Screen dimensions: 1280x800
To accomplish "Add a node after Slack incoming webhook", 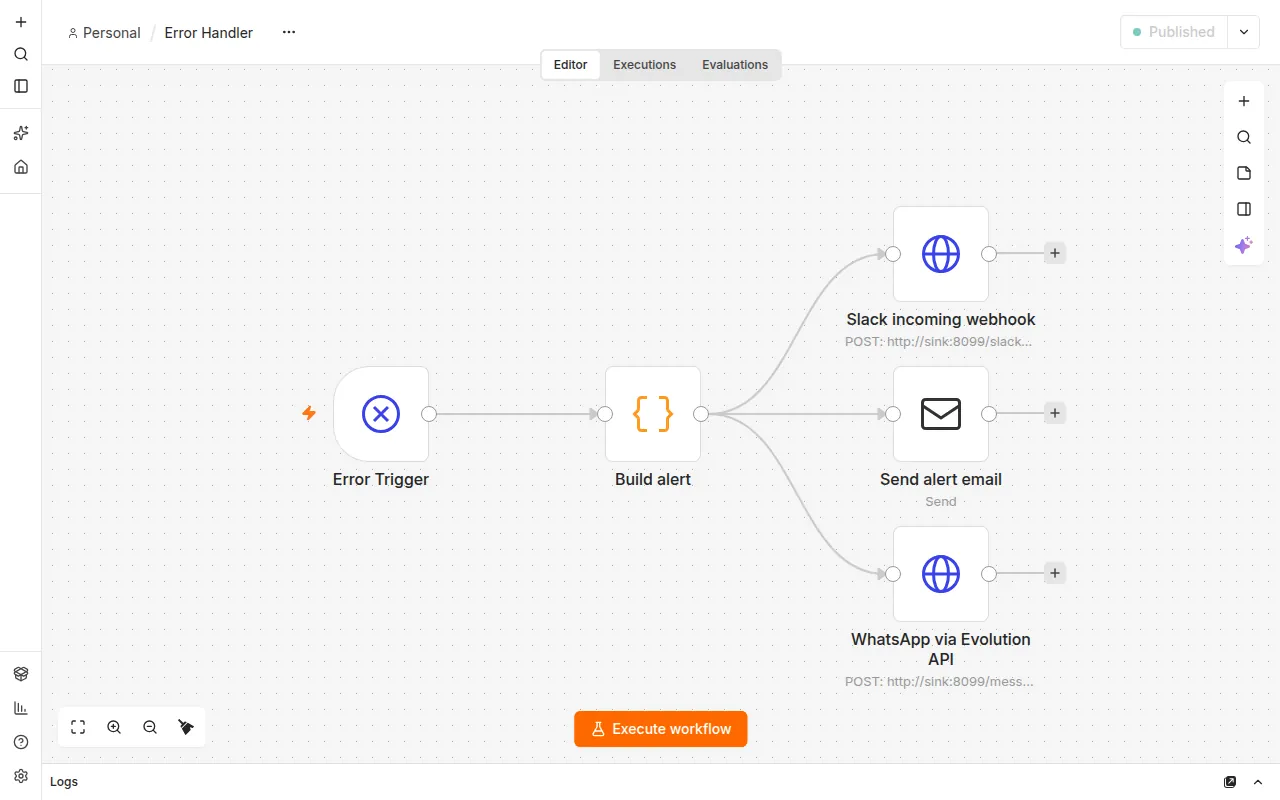I will tap(1055, 253).
